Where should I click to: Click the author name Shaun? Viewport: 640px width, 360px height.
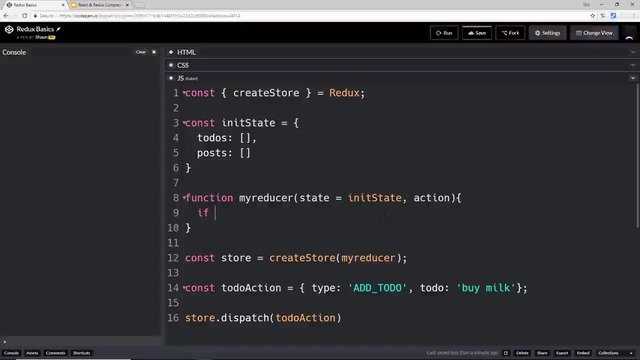tap(41, 37)
